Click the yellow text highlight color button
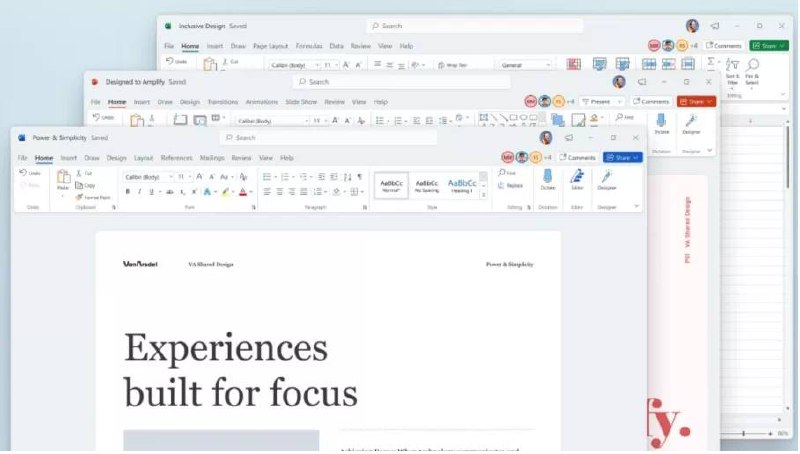This screenshot has width=800, height=454. tap(226, 191)
